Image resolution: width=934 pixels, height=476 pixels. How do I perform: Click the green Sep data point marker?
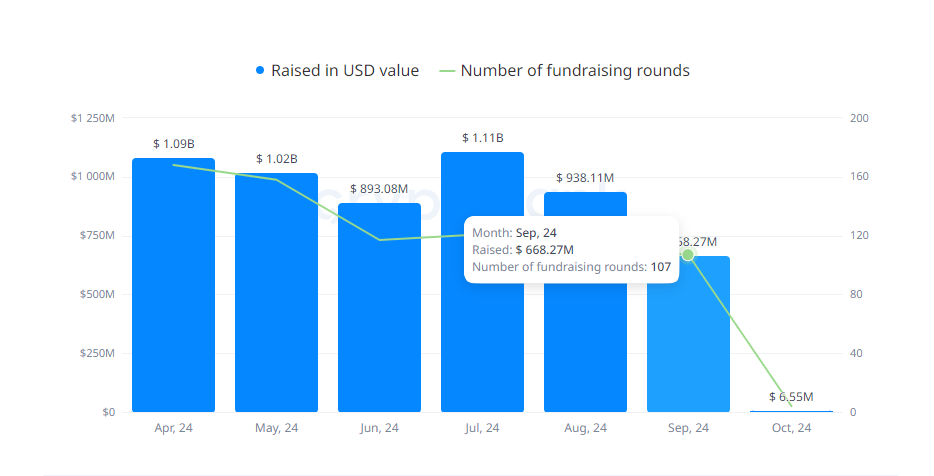point(688,256)
